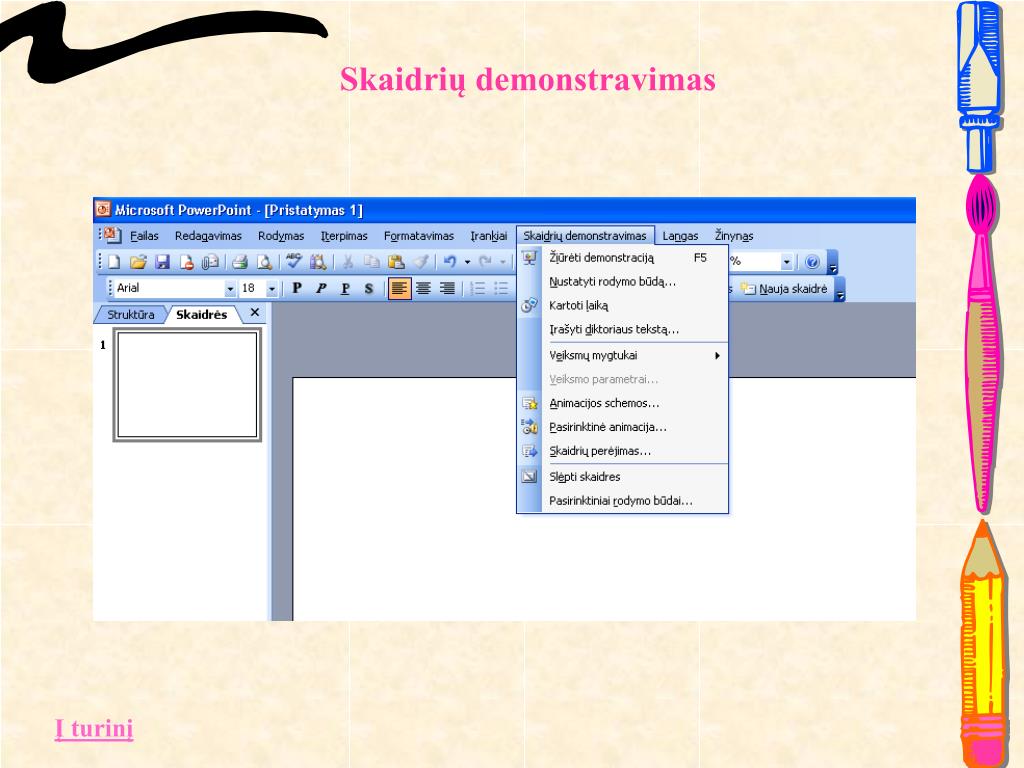Screen dimensions: 1024x768
Task: Open the Įrankiai menu
Action: 488,236
